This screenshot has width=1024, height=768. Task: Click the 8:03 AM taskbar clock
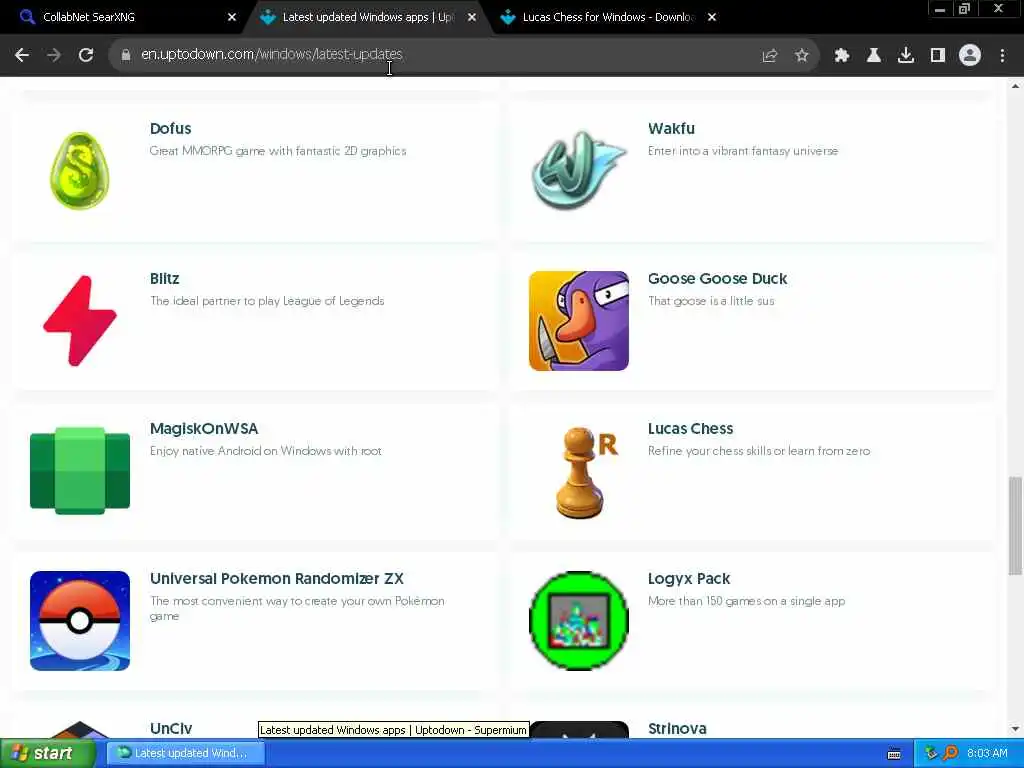(x=987, y=754)
